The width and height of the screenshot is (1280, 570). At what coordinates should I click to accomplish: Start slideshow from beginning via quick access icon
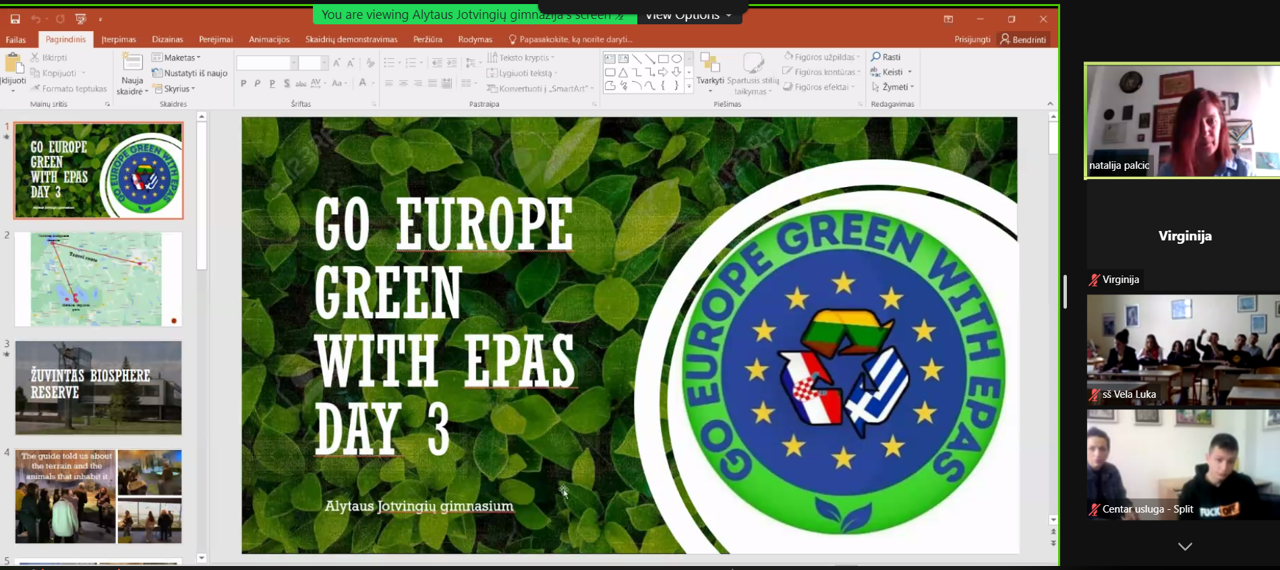point(80,19)
